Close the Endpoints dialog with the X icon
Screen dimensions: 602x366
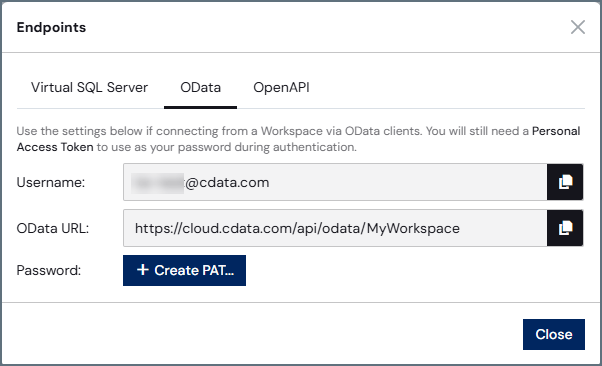577,27
